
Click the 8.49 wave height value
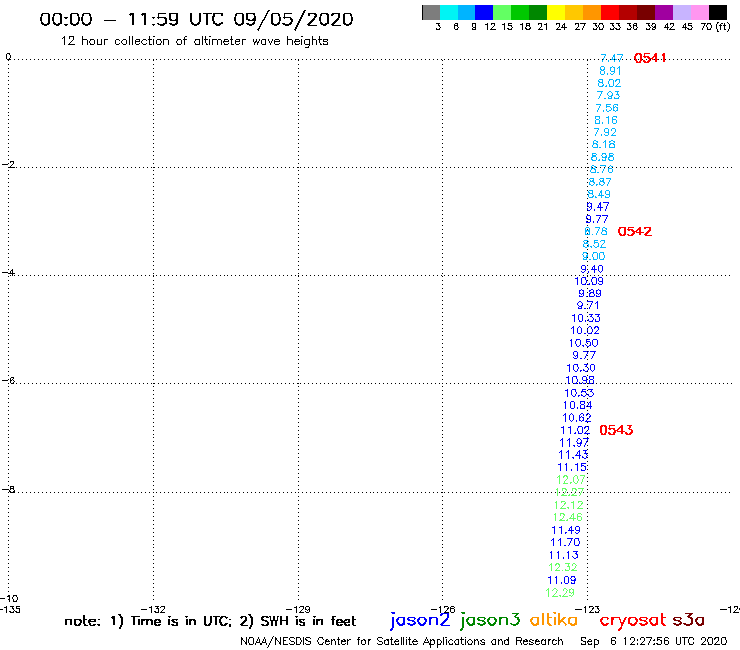pyautogui.click(x=599, y=194)
